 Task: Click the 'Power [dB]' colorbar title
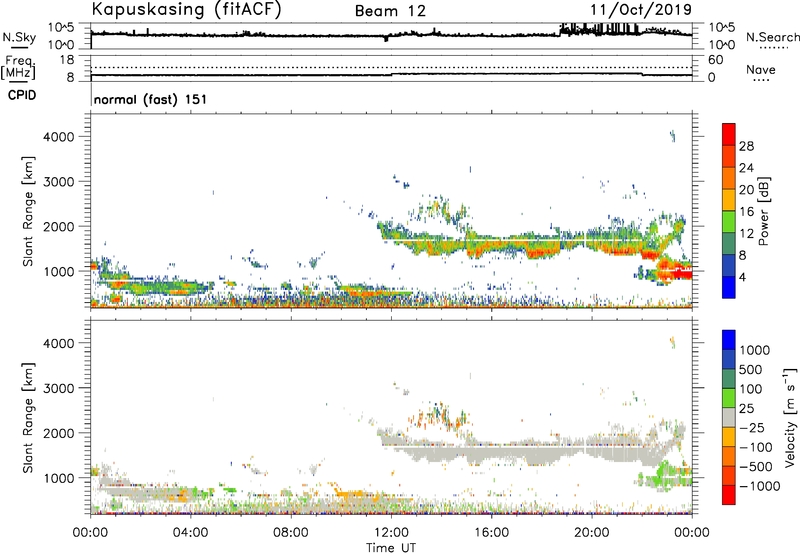pyautogui.click(x=763, y=211)
